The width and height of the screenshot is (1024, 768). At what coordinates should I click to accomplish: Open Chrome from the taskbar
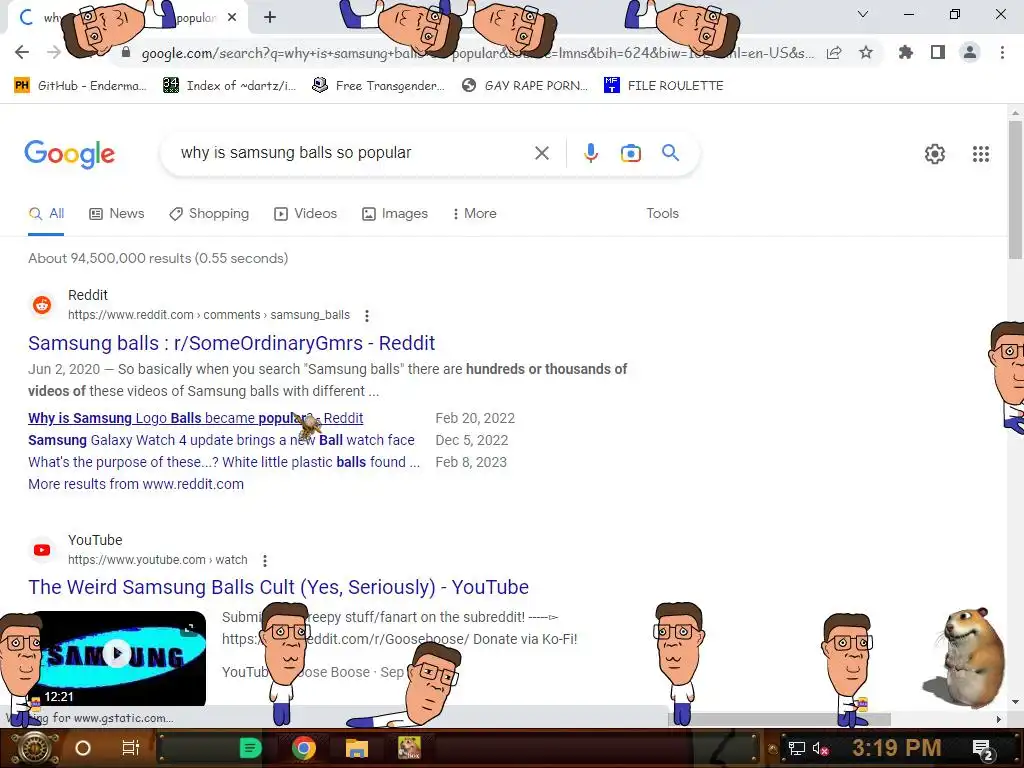tap(304, 748)
